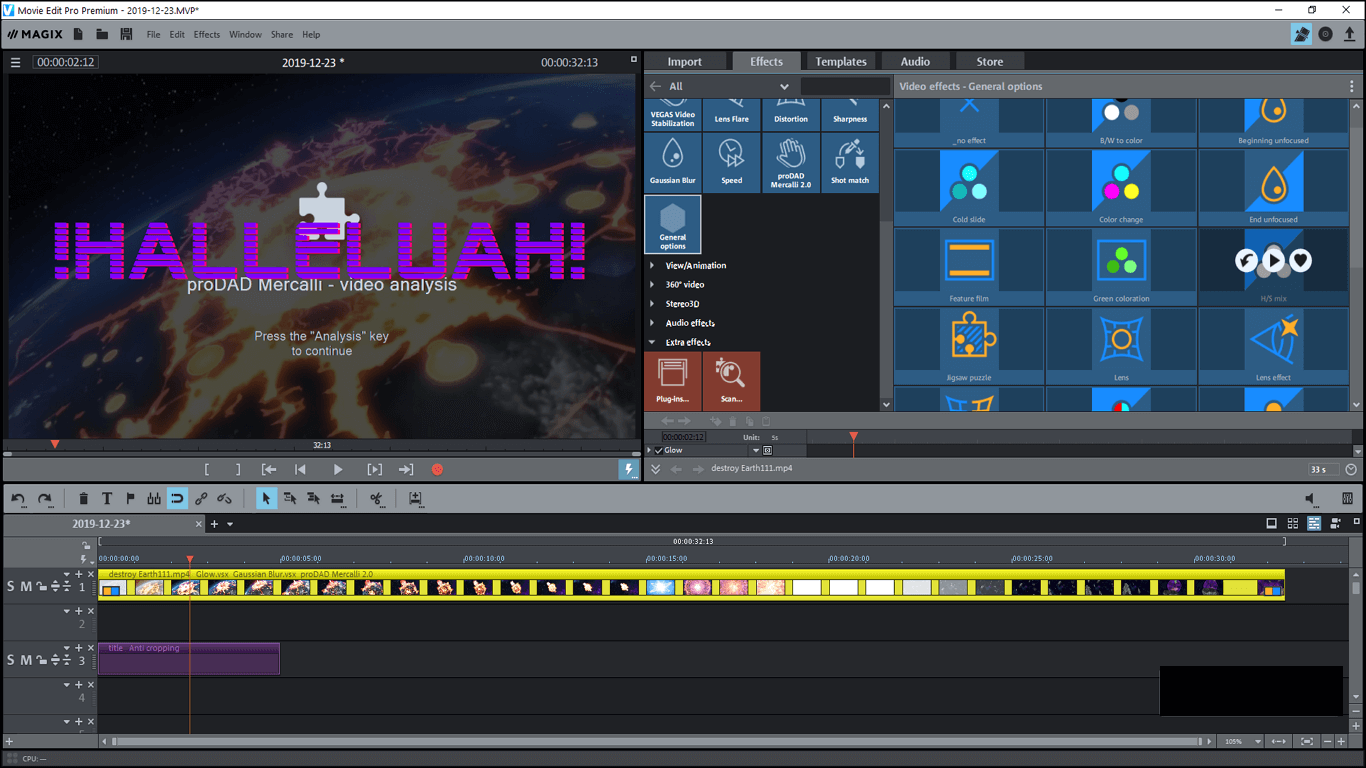Click the Scan plug-ins button
Image resolution: width=1366 pixels, height=768 pixels.
(x=731, y=380)
